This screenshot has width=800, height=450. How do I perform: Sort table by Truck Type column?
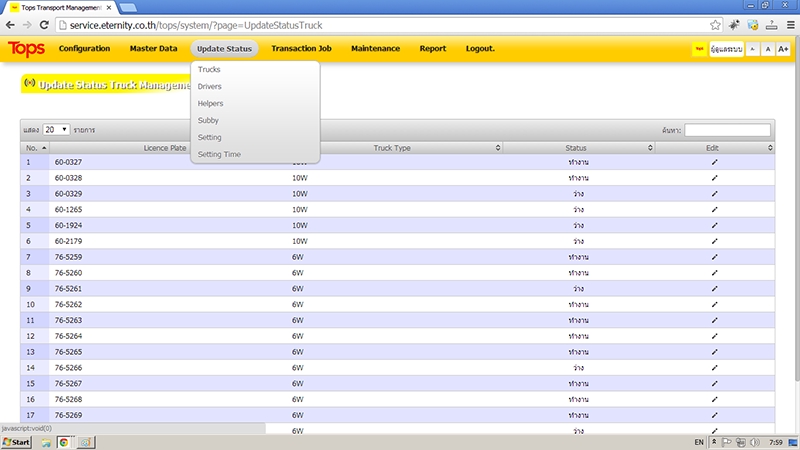tap(392, 148)
